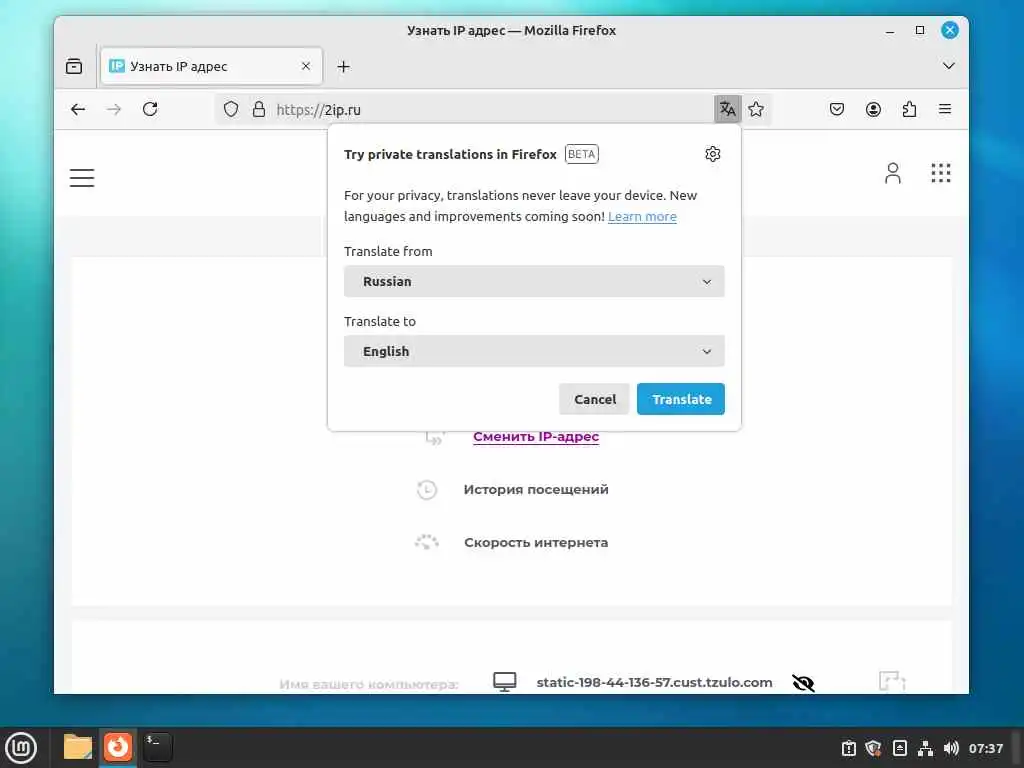Screen dimensions: 1024x768
Task: Close the Узнать IP адрес tab
Action: point(306,66)
